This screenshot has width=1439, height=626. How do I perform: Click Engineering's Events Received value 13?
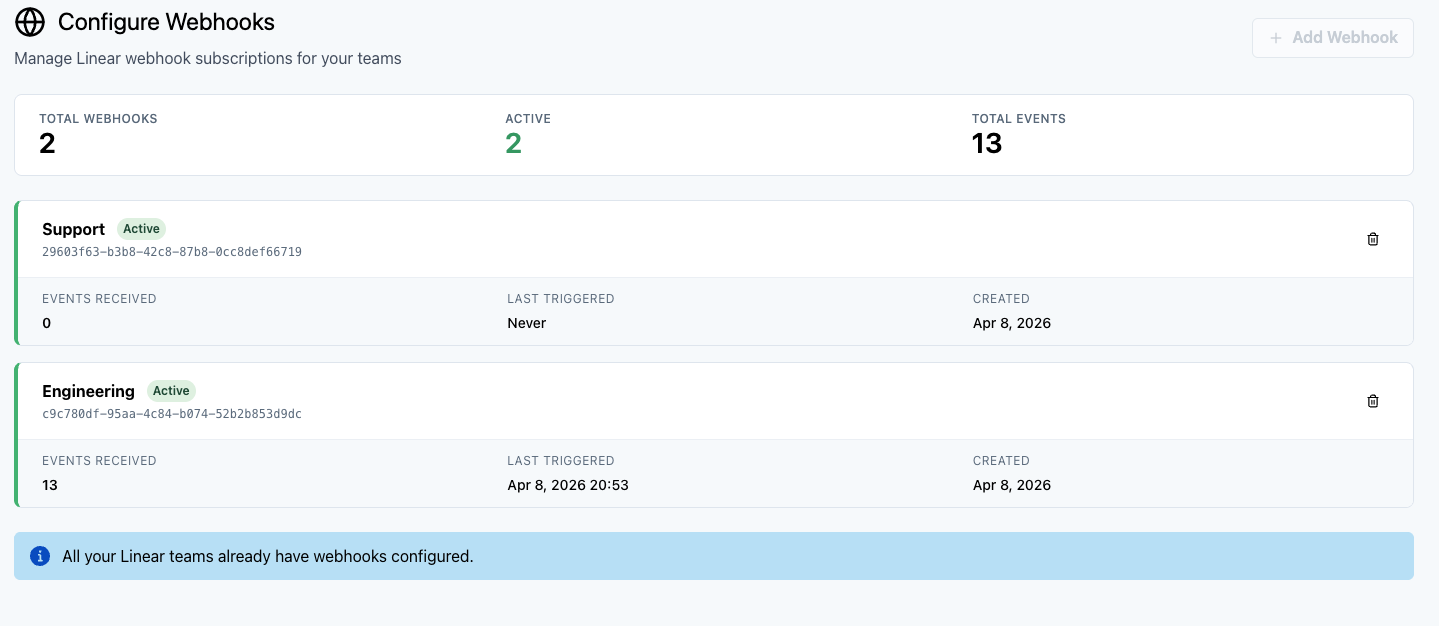click(50, 485)
